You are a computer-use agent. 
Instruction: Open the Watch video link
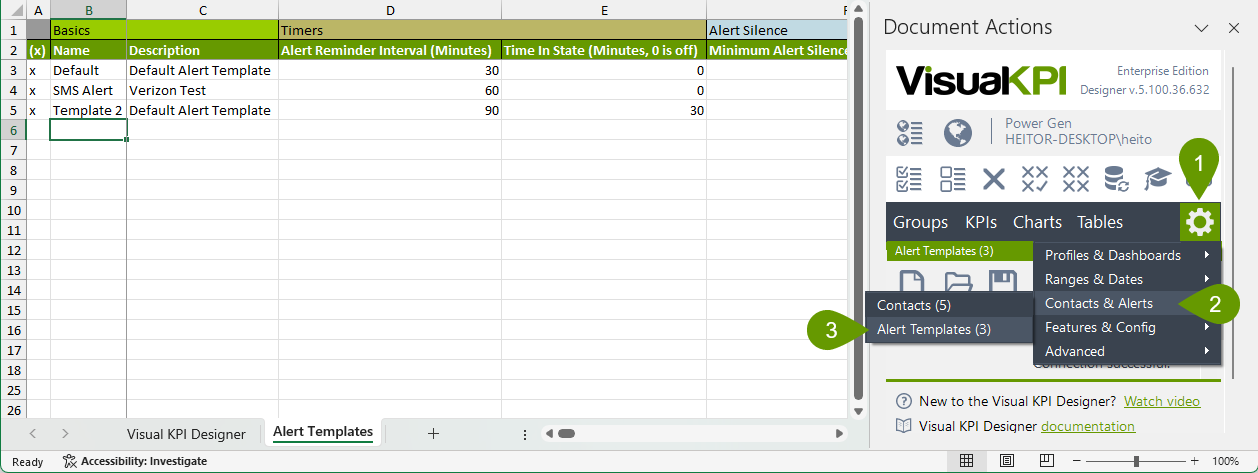[x=1161, y=401]
